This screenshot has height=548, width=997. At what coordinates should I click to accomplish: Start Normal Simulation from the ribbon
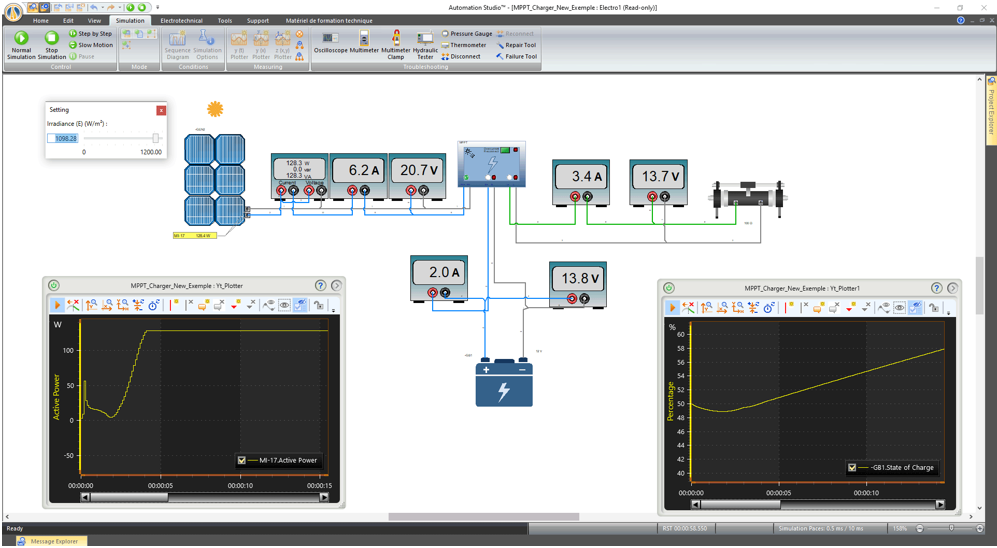tap(20, 46)
